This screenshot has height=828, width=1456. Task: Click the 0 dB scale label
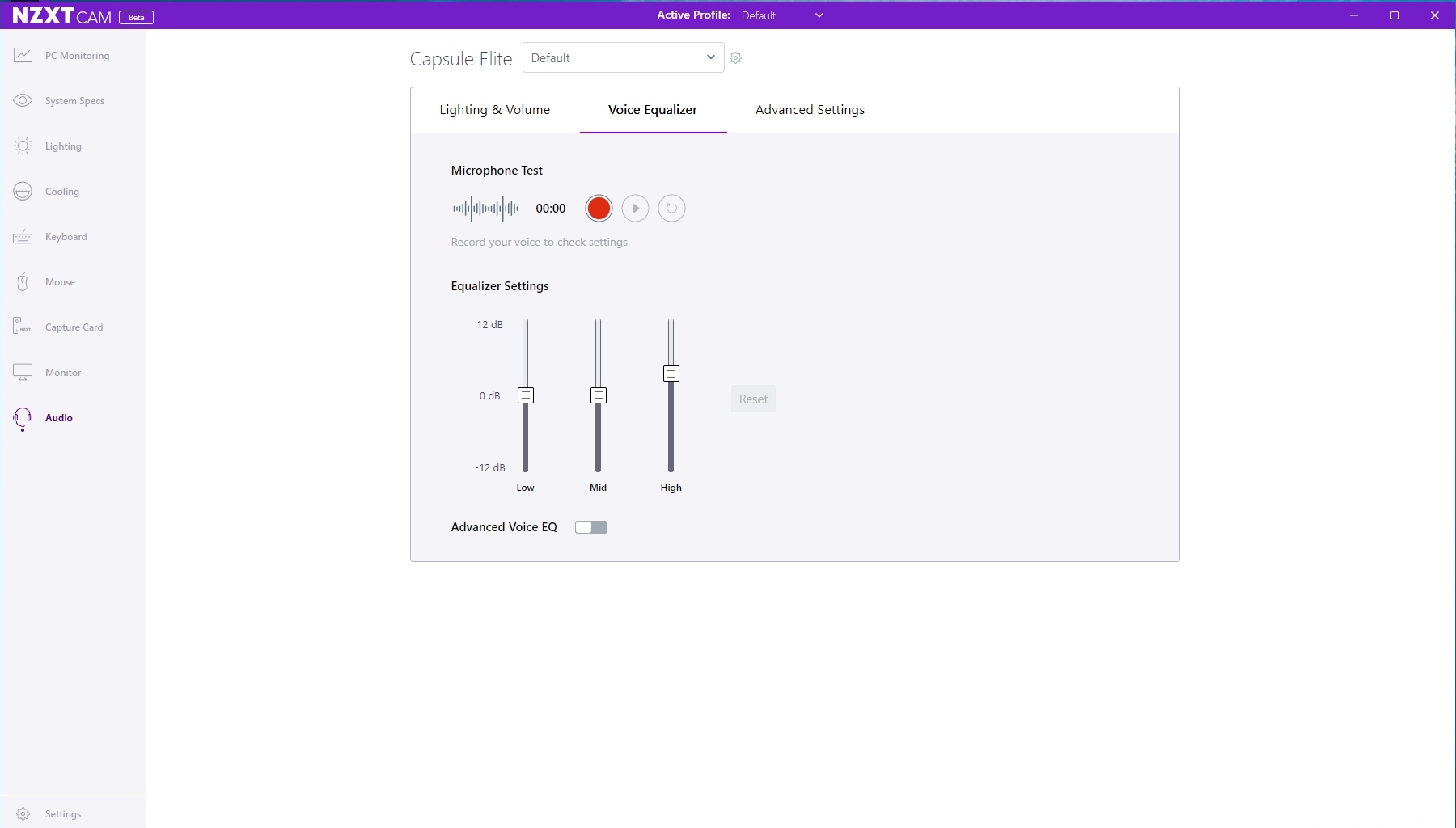pos(489,395)
